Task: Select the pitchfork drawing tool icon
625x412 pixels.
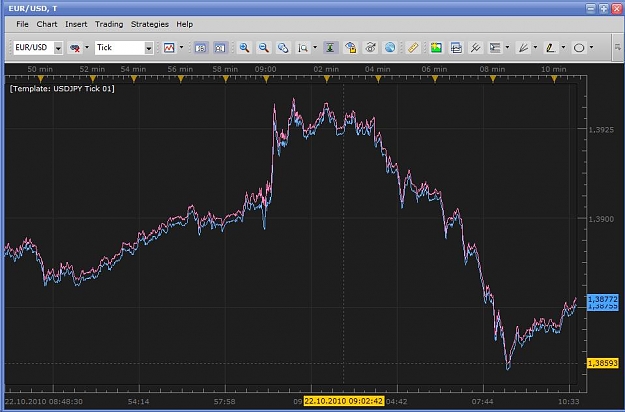Action: coord(475,48)
